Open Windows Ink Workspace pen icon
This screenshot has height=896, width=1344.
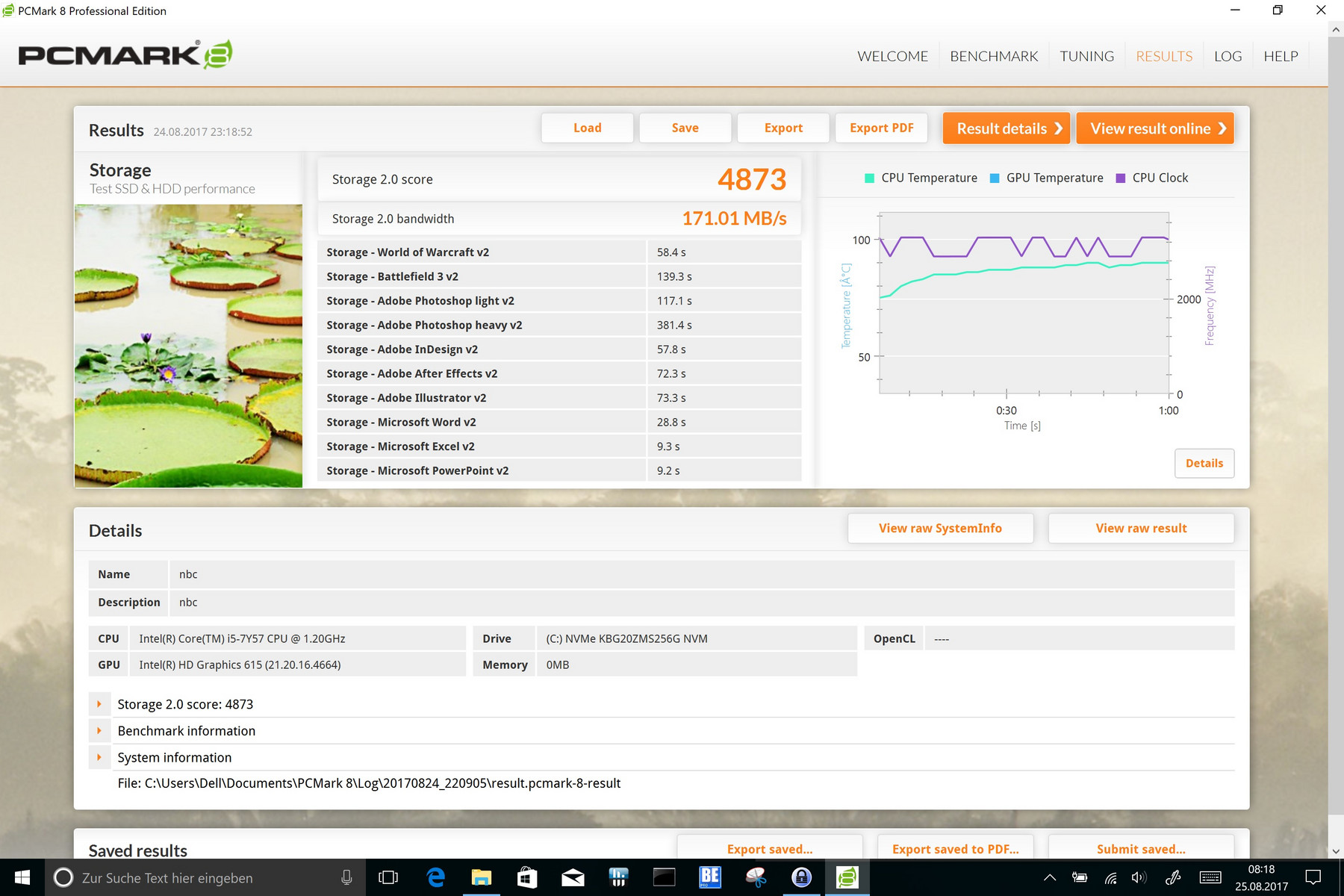coord(1173,877)
